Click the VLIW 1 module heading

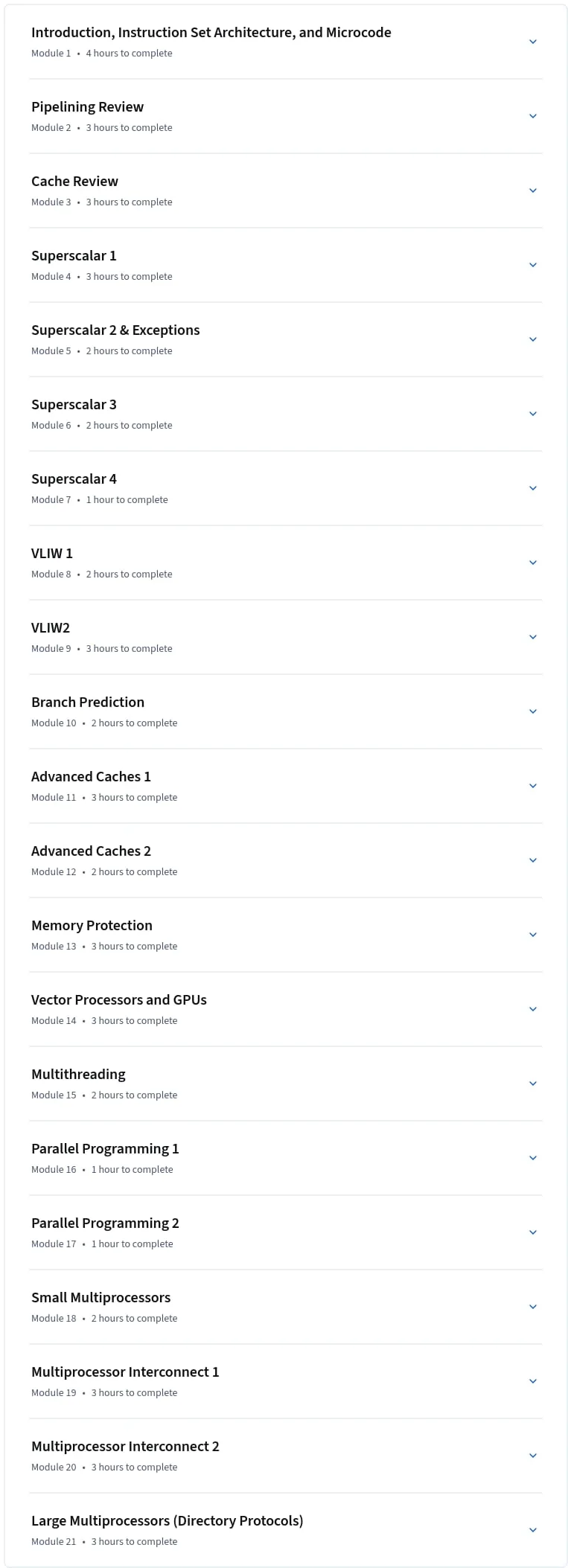(x=52, y=553)
